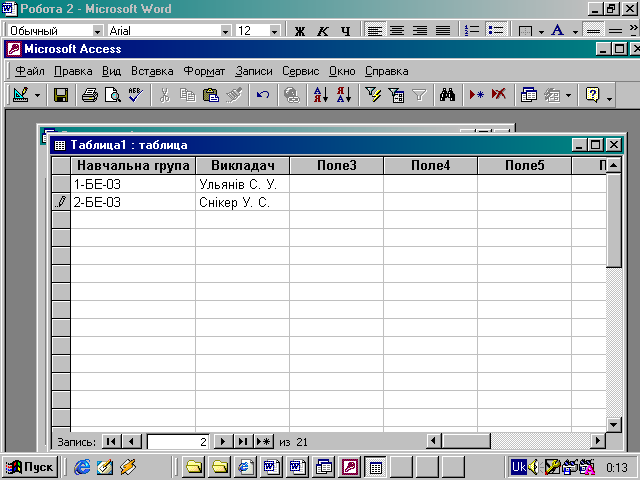Click the record number input field
This screenshot has width=640, height=480.
point(178,442)
